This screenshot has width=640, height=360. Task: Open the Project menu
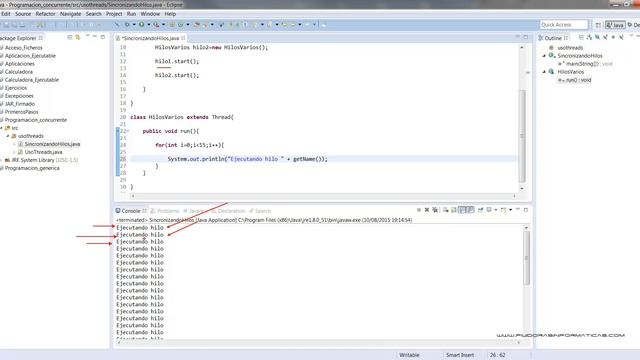(114, 13)
